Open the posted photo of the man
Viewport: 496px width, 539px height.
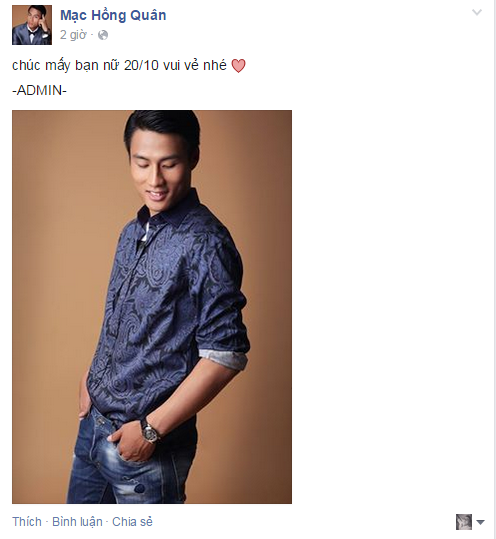click(x=152, y=307)
